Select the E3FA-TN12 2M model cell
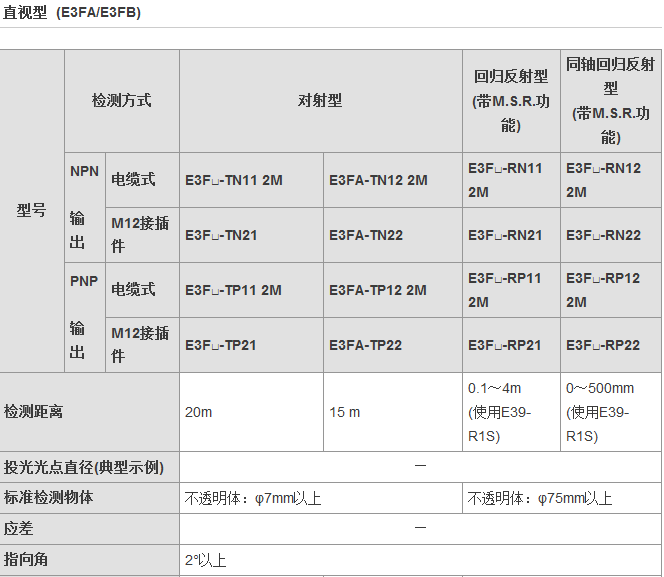The image size is (664, 577). [378, 181]
